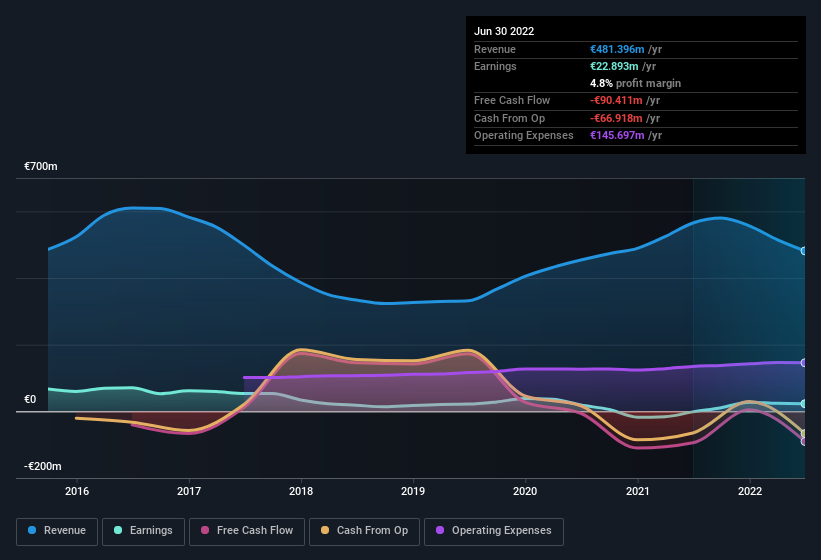The width and height of the screenshot is (821, 560).
Task: Click the teal Earnings legend dot
Action: coord(118,531)
